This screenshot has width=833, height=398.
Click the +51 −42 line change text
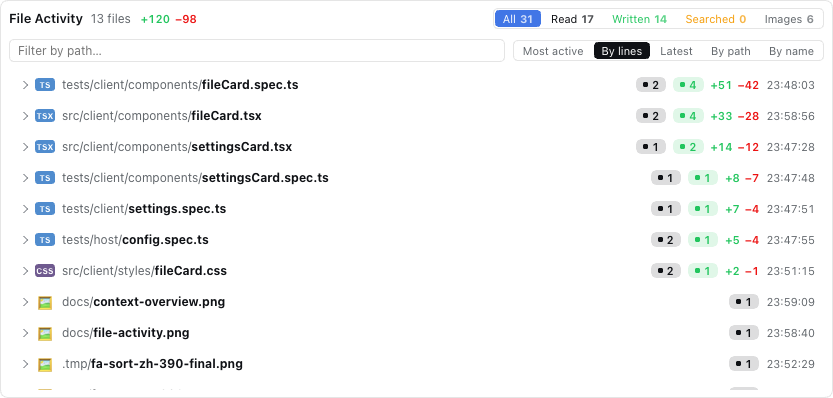[735, 85]
